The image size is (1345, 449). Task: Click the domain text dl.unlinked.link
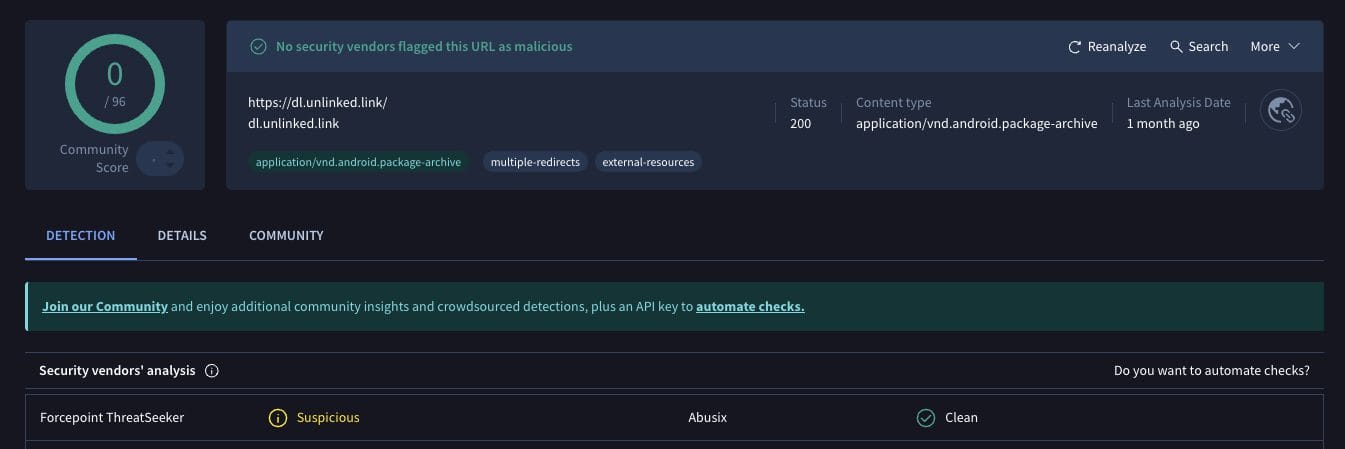pyautogui.click(x=294, y=124)
